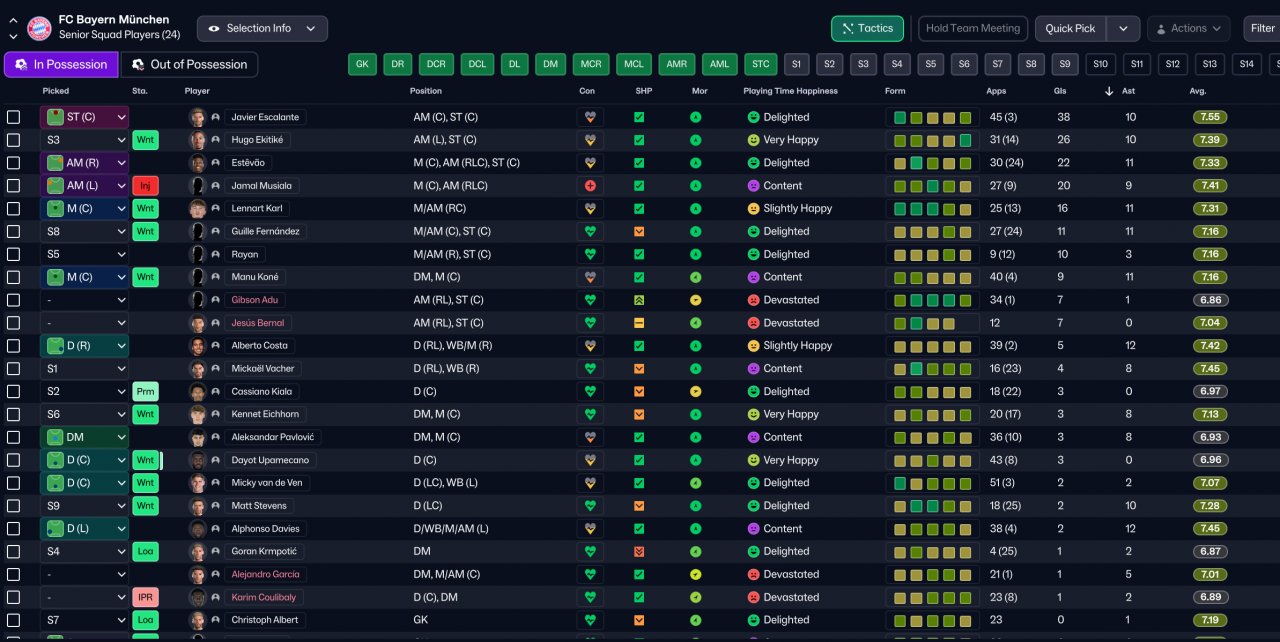The width and height of the screenshot is (1280, 642).
Task: Expand the Quick Pick arrow menu
Action: click(1123, 28)
